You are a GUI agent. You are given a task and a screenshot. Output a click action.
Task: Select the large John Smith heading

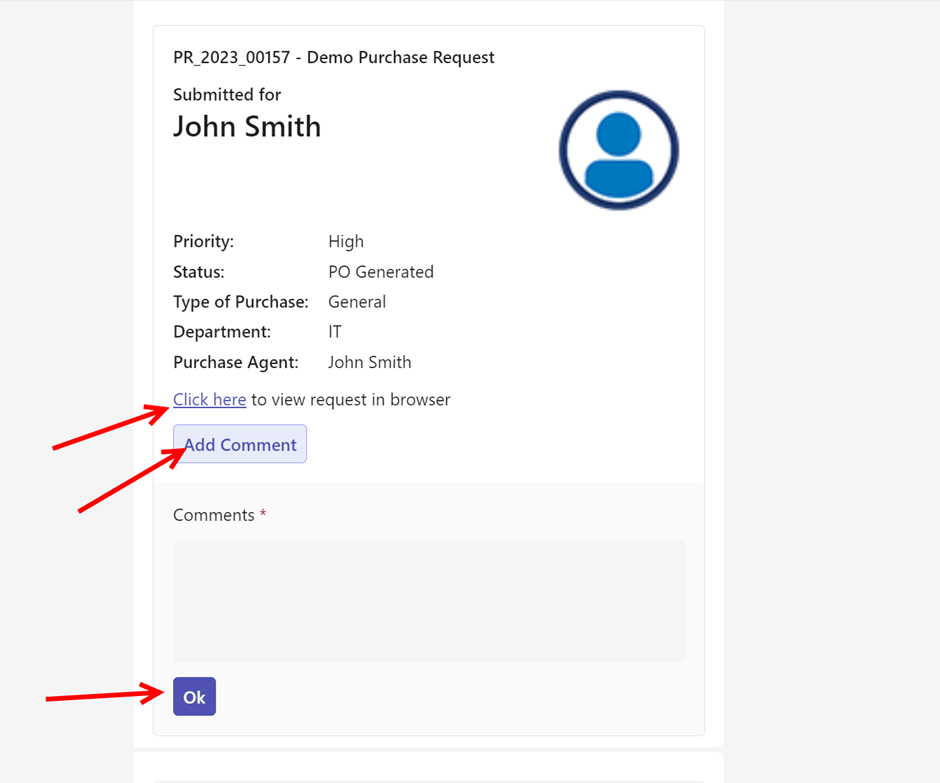click(247, 127)
